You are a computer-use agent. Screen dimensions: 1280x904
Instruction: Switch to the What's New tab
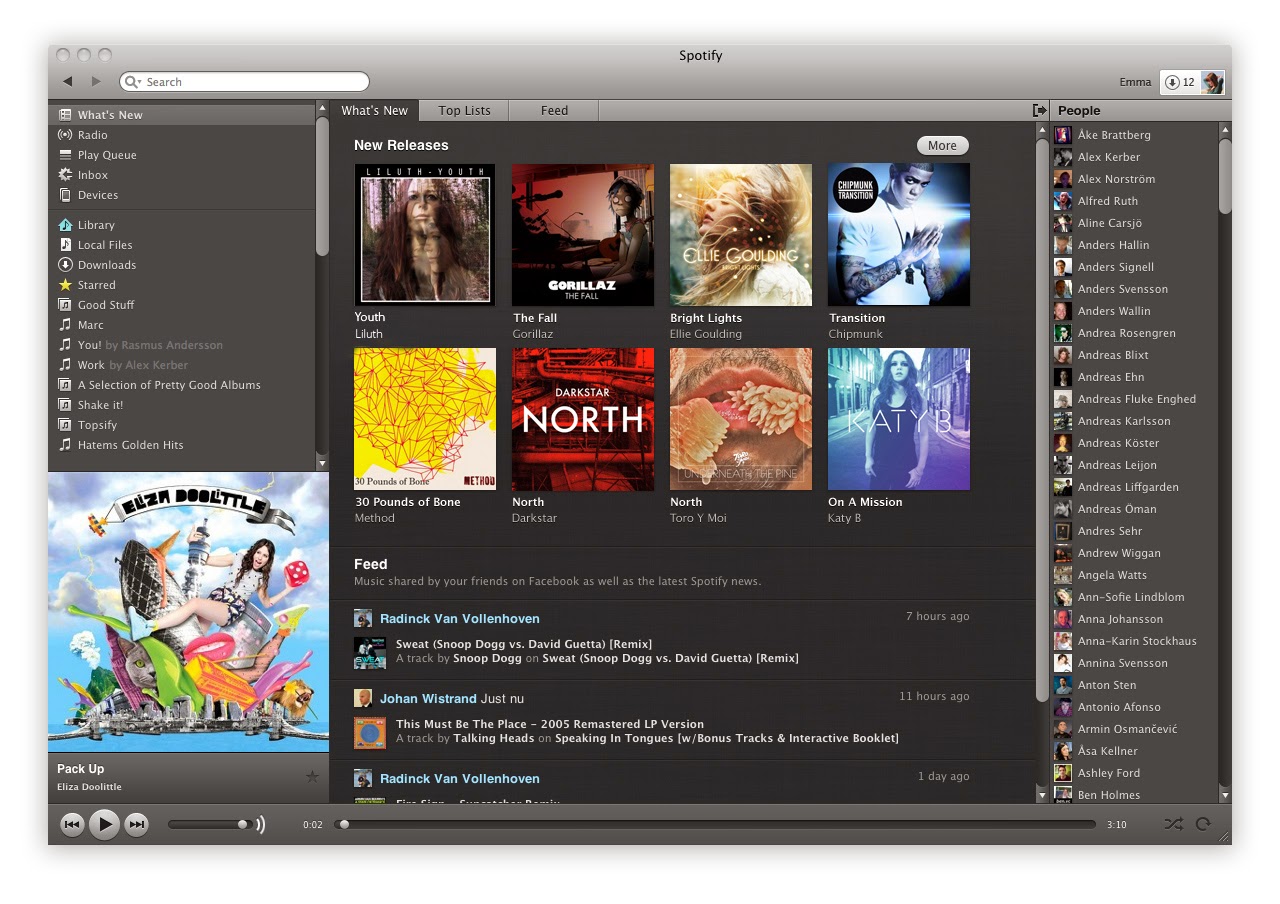(x=375, y=111)
